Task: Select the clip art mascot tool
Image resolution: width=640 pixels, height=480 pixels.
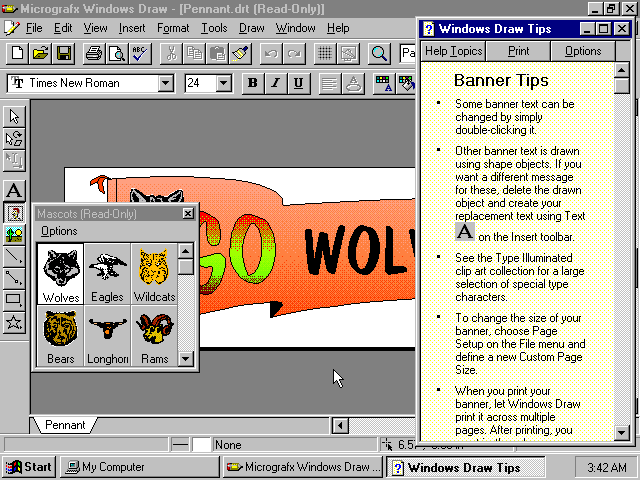Action: coord(14,213)
